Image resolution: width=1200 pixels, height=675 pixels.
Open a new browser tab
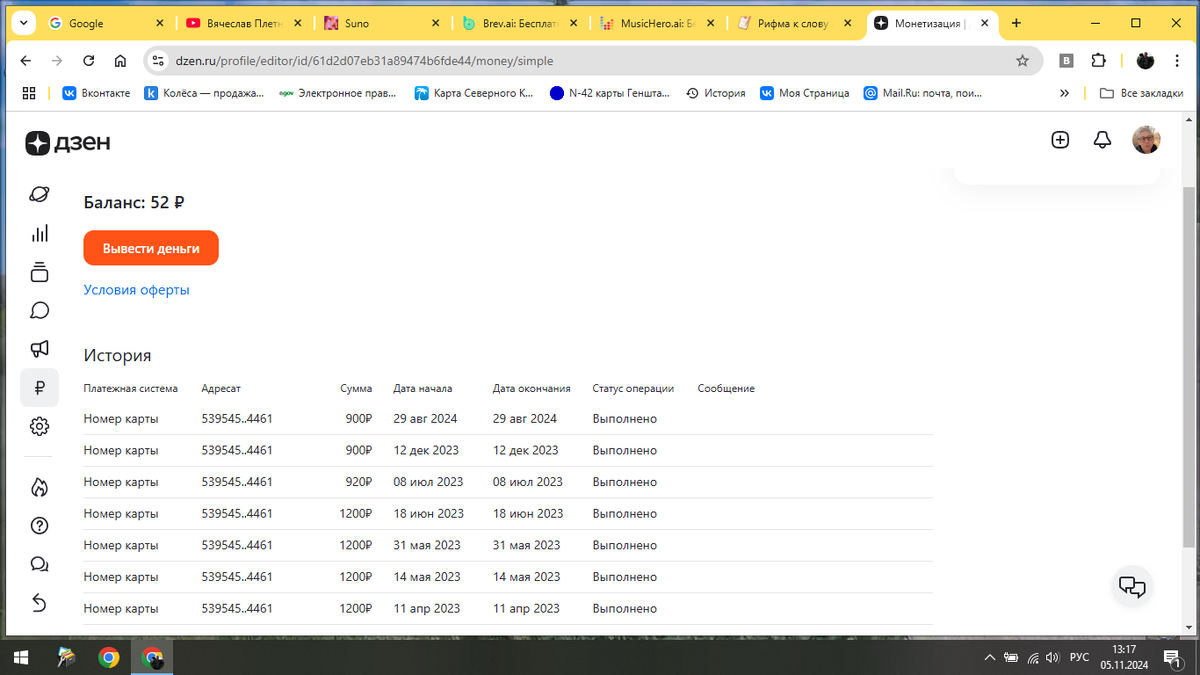[1016, 23]
